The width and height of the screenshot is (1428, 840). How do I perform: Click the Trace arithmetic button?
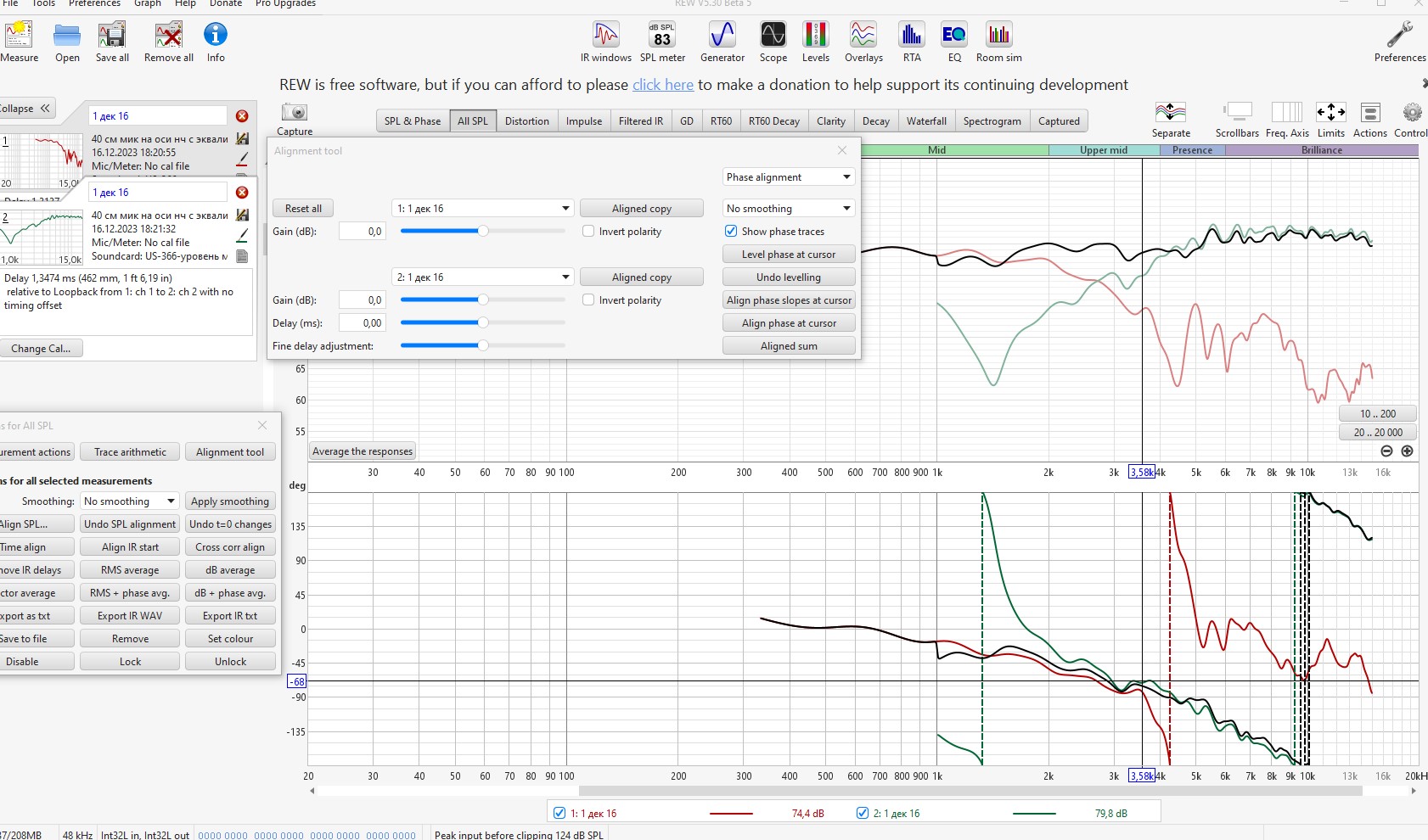tap(130, 452)
